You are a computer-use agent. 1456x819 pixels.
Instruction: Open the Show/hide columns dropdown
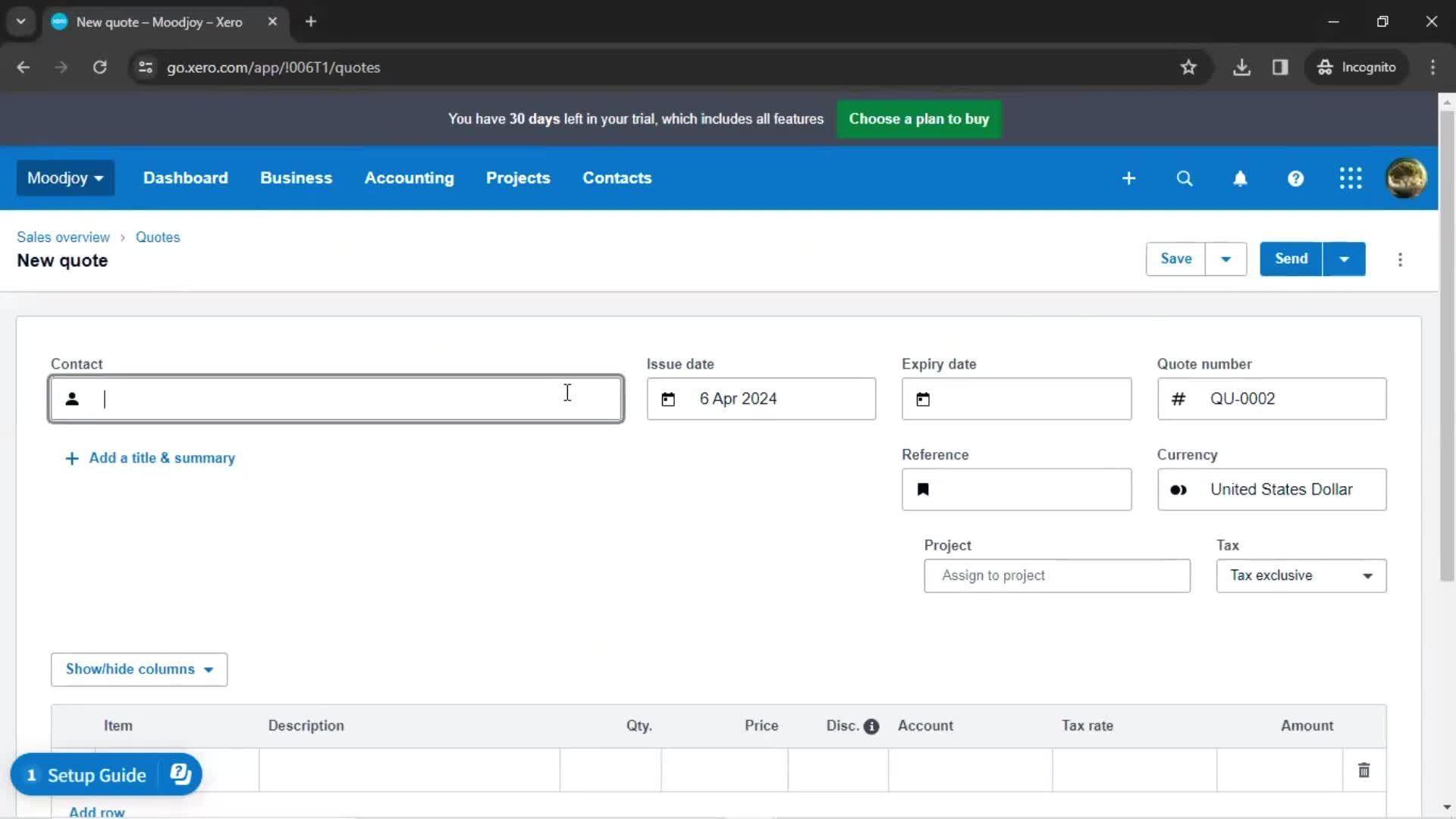click(139, 670)
